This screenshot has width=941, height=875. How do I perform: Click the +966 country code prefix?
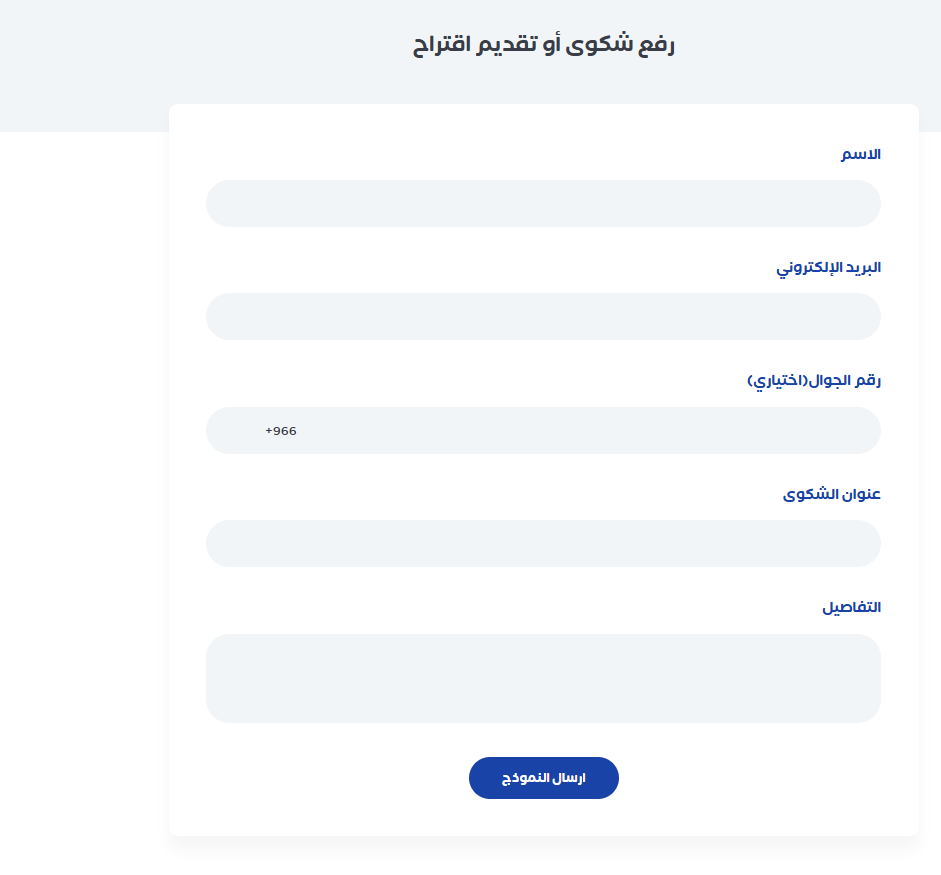281,431
